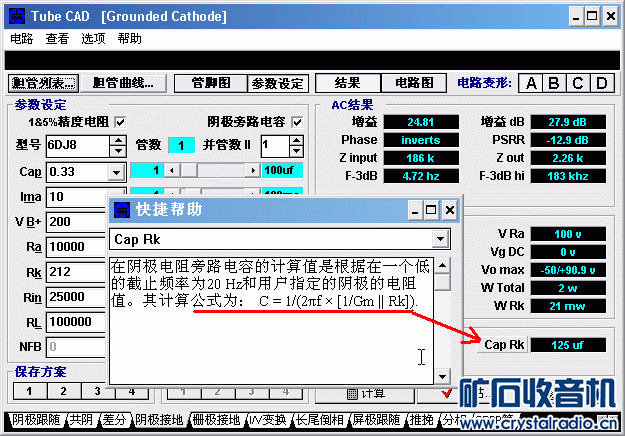Image resolution: width=625 pixels, height=436 pixels.
Task: Select circuit variation D
Action: [602, 83]
